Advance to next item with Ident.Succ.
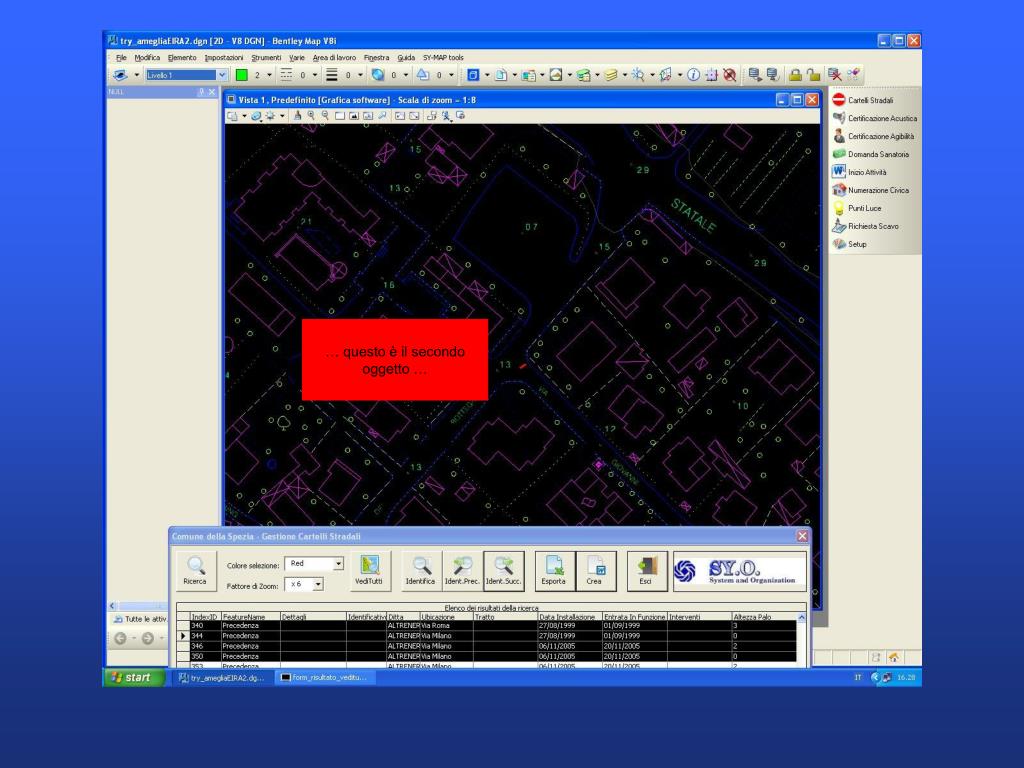The height and width of the screenshot is (768, 1024). [502, 570]
